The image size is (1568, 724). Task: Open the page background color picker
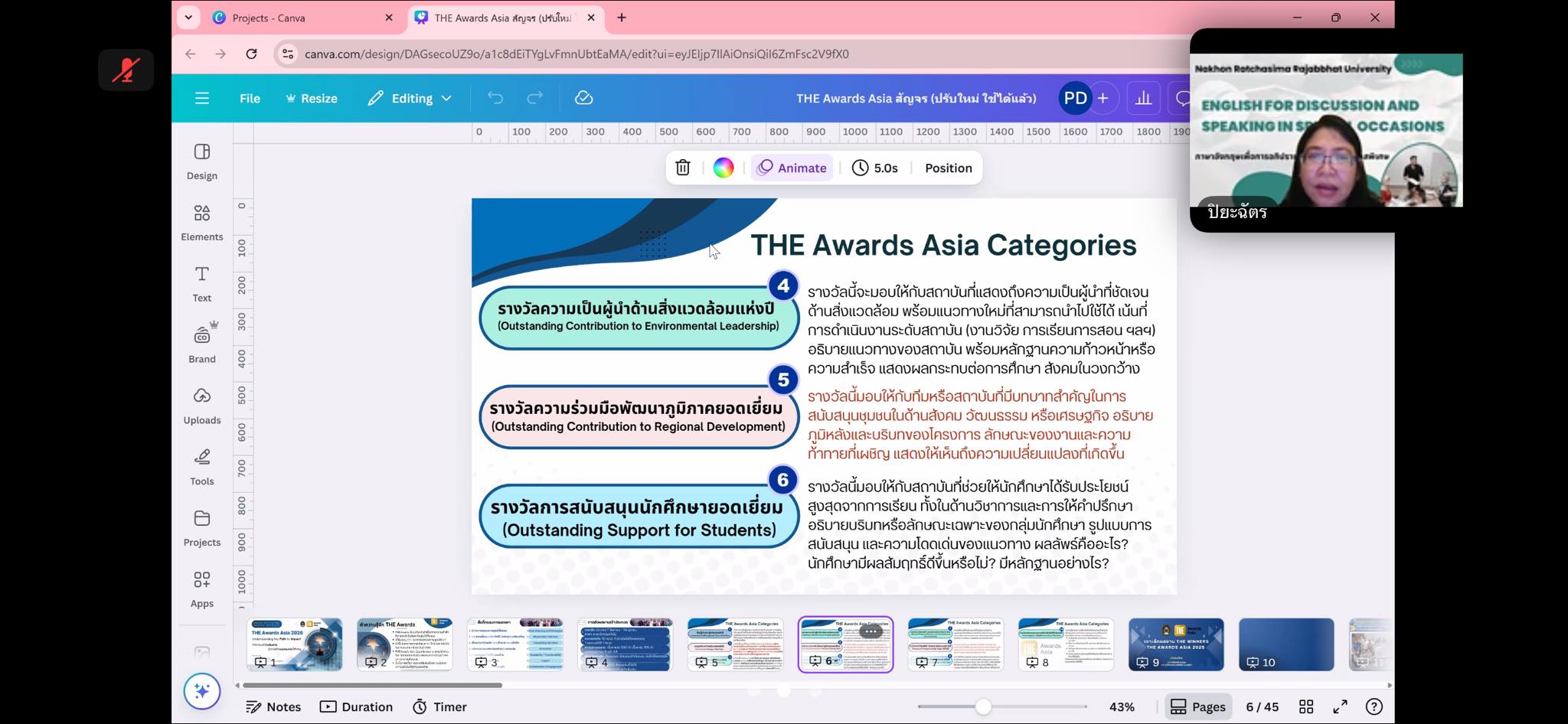click(x=723, y=168)
